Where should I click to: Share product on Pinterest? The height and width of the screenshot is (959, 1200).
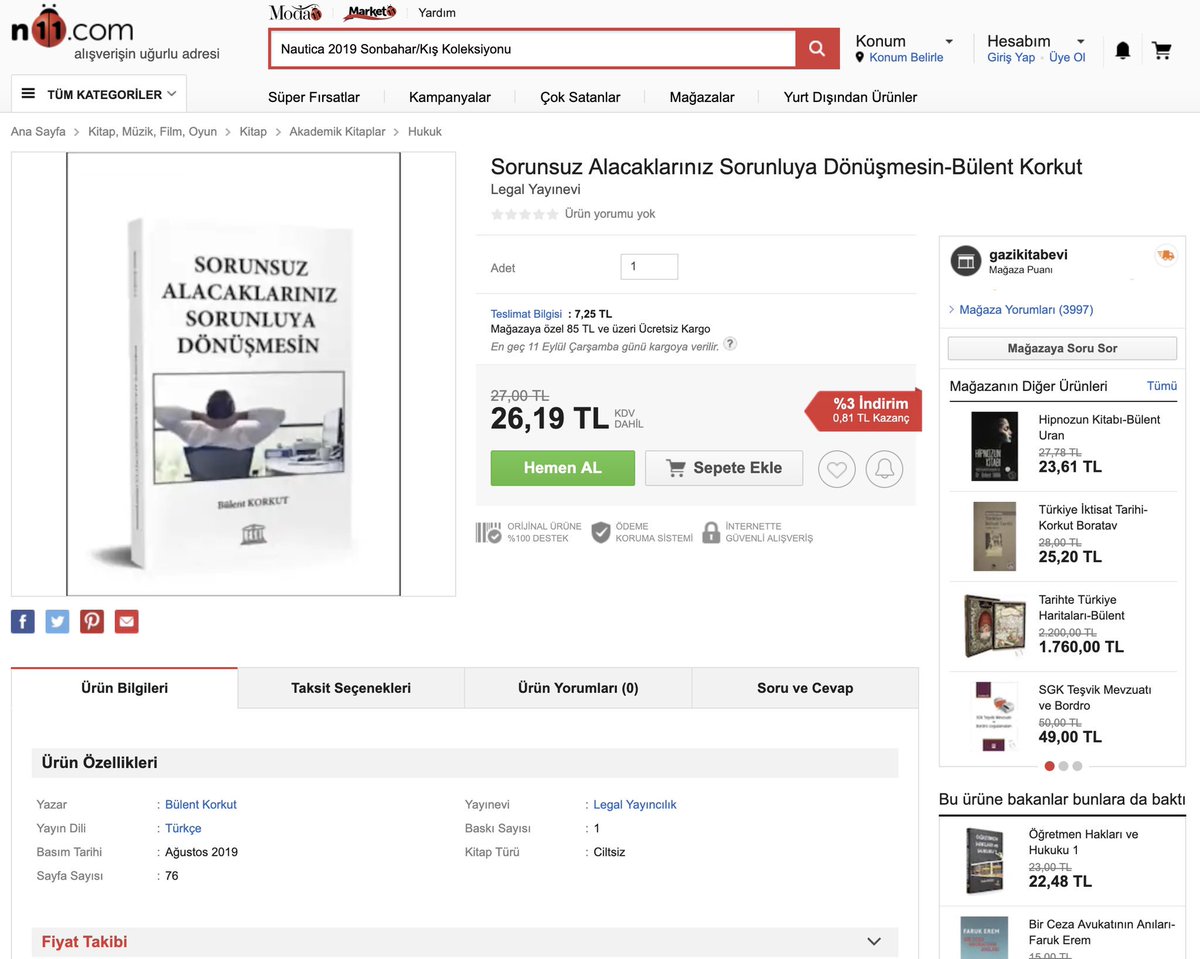[x=92, y=621]
